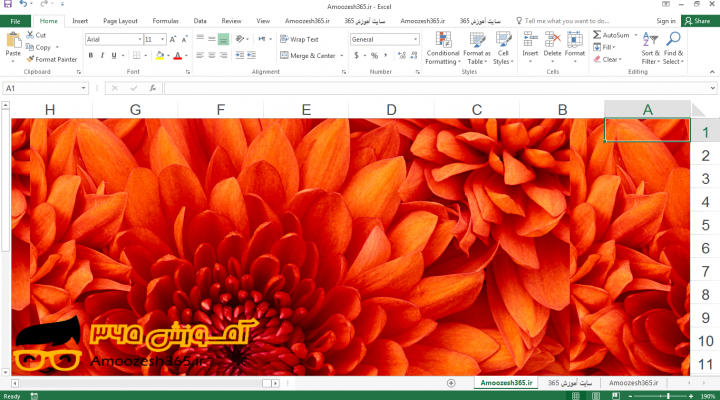Apply Percent Style format
Screen dimensions: 720x400
click(374, 56)
